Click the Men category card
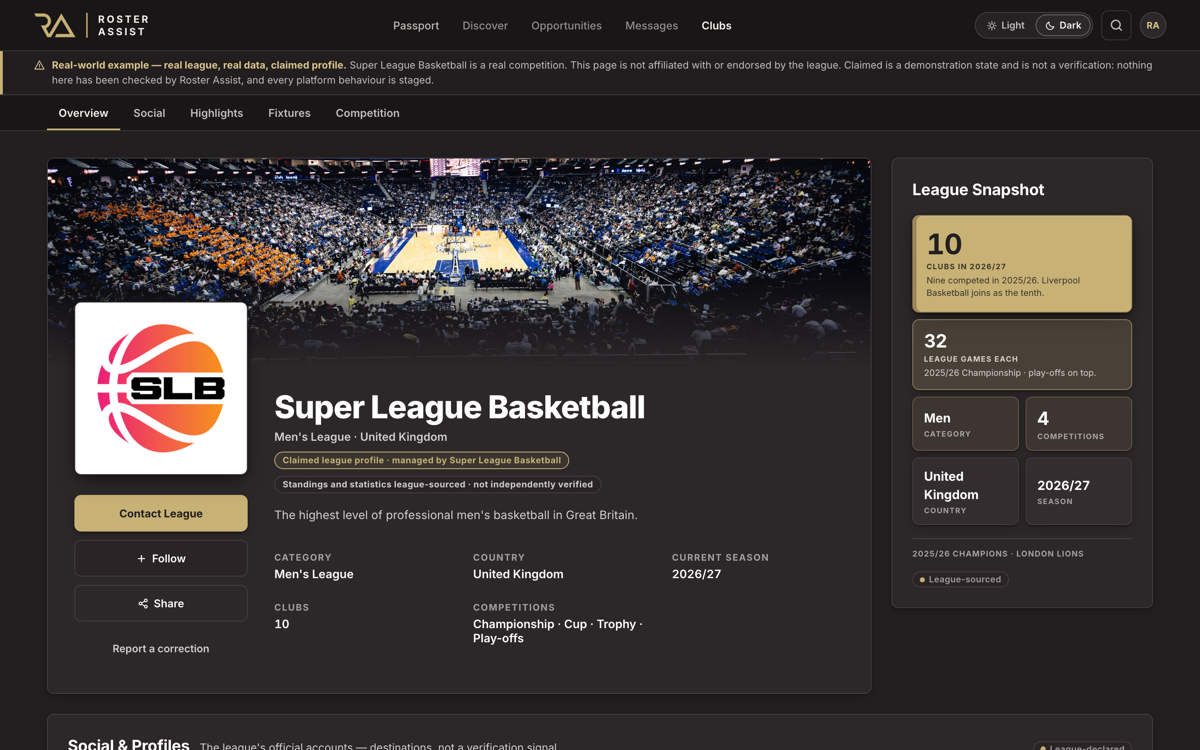The image size is (1200, 750). coord(966,423)
